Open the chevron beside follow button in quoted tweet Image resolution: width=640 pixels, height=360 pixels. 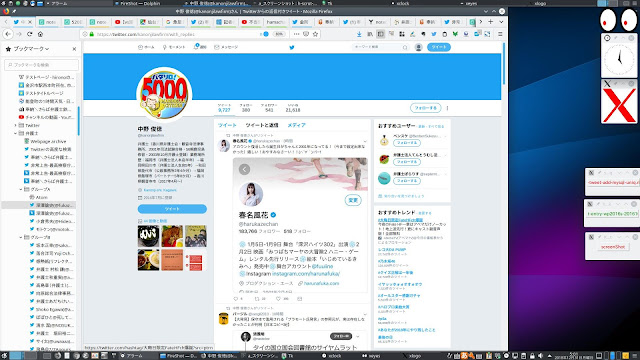pos(358,336)
